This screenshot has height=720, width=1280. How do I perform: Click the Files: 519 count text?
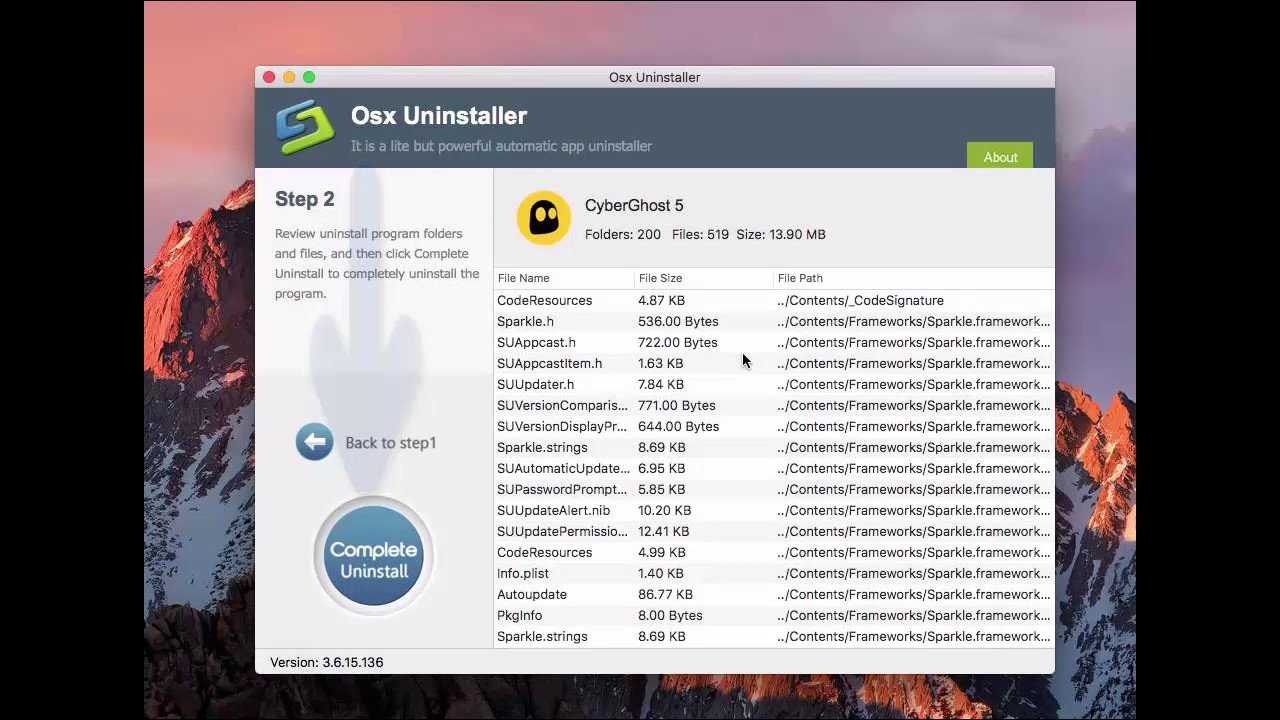(x=700, y=234)
